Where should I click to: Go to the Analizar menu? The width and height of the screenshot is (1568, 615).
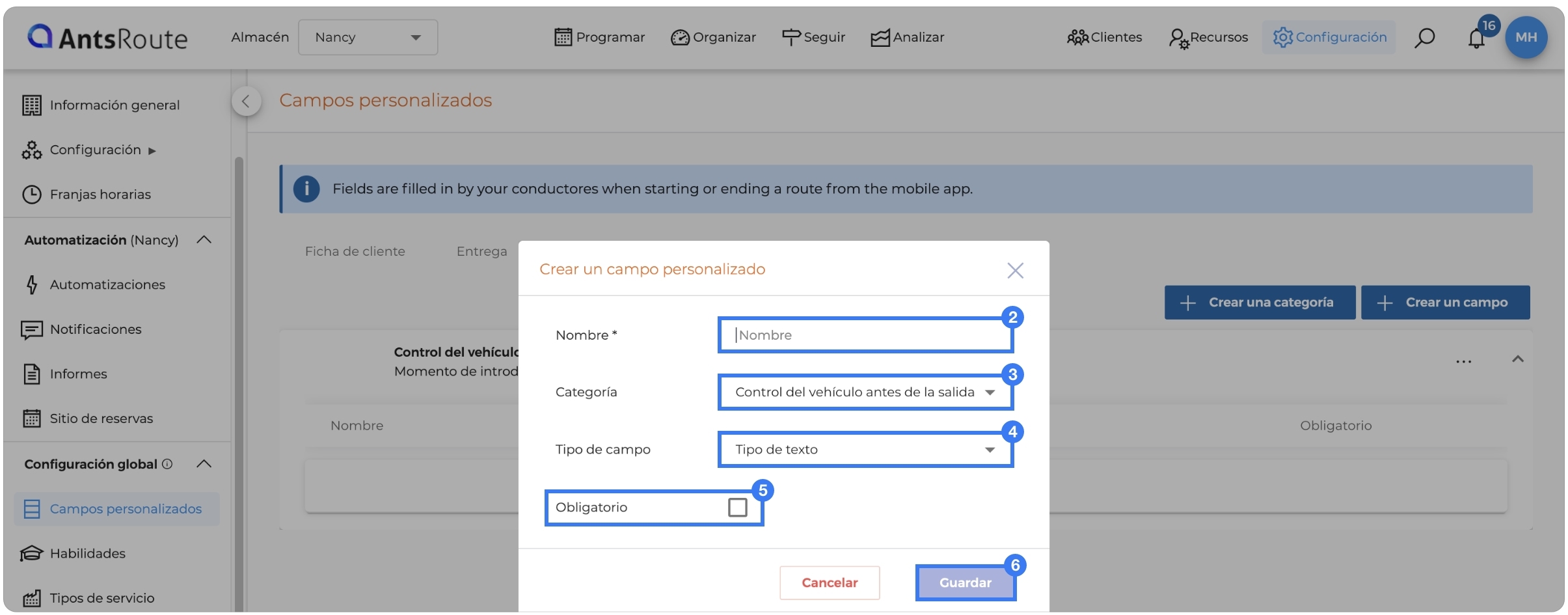[x=907, y=37]
